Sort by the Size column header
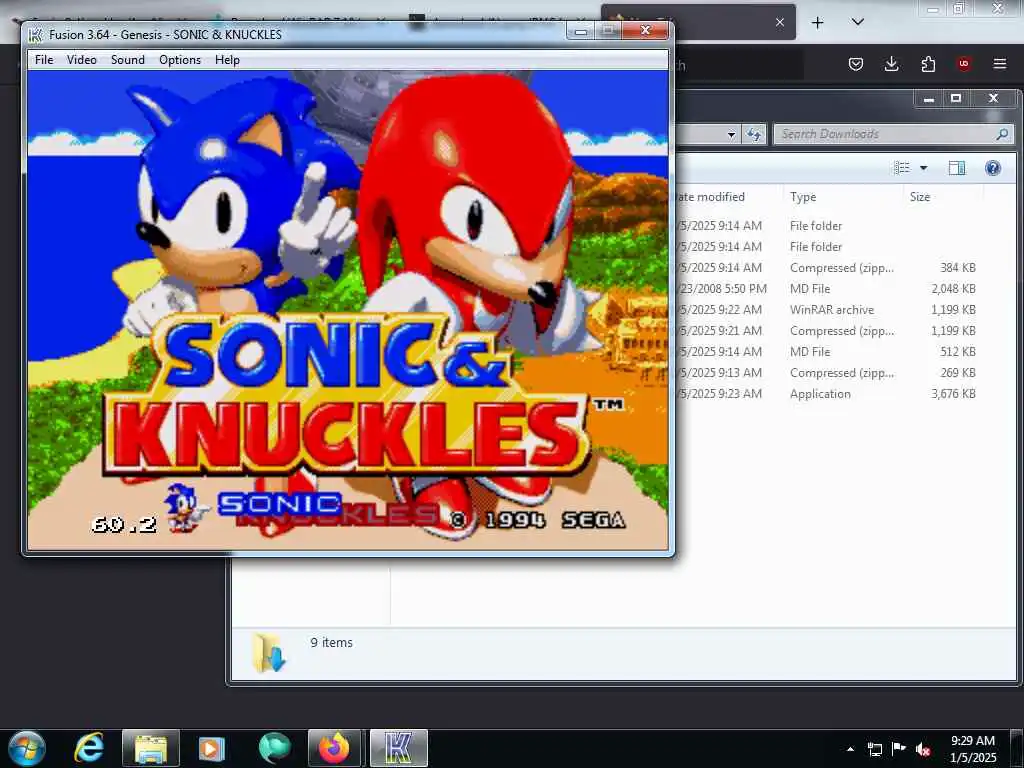This screenshot has width=1024, height=768. pos(920,197)
